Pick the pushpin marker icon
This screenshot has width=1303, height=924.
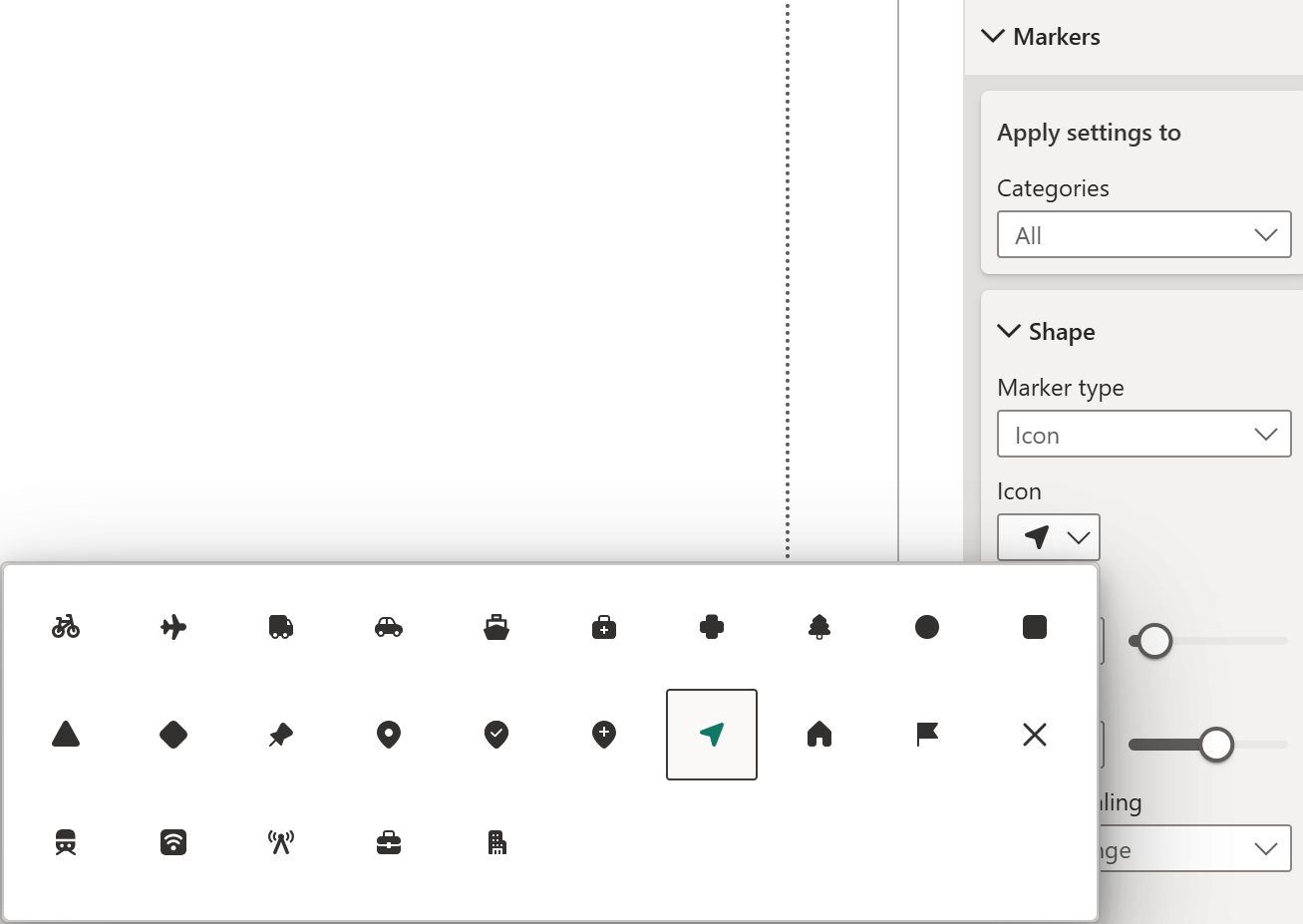tap(281, 735)
